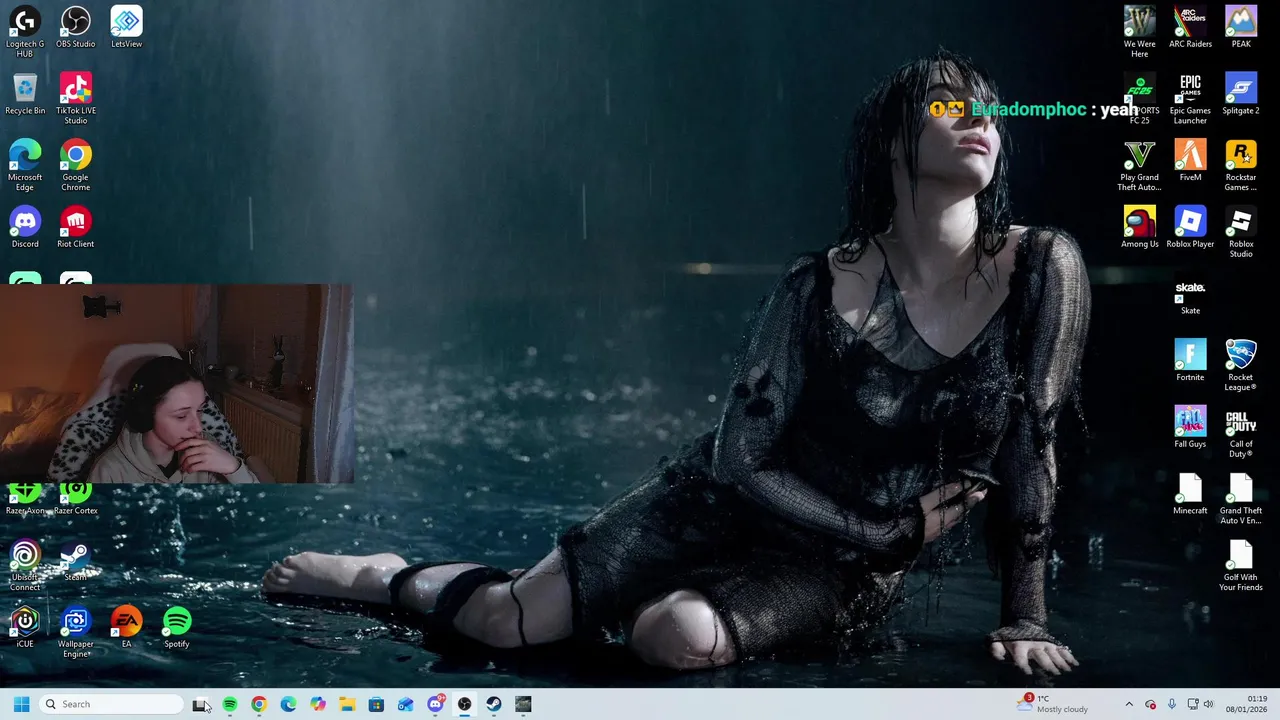Select Google Chrome desktop shortcut
This screenshot has height=720, width=1280.
point(76,165)
